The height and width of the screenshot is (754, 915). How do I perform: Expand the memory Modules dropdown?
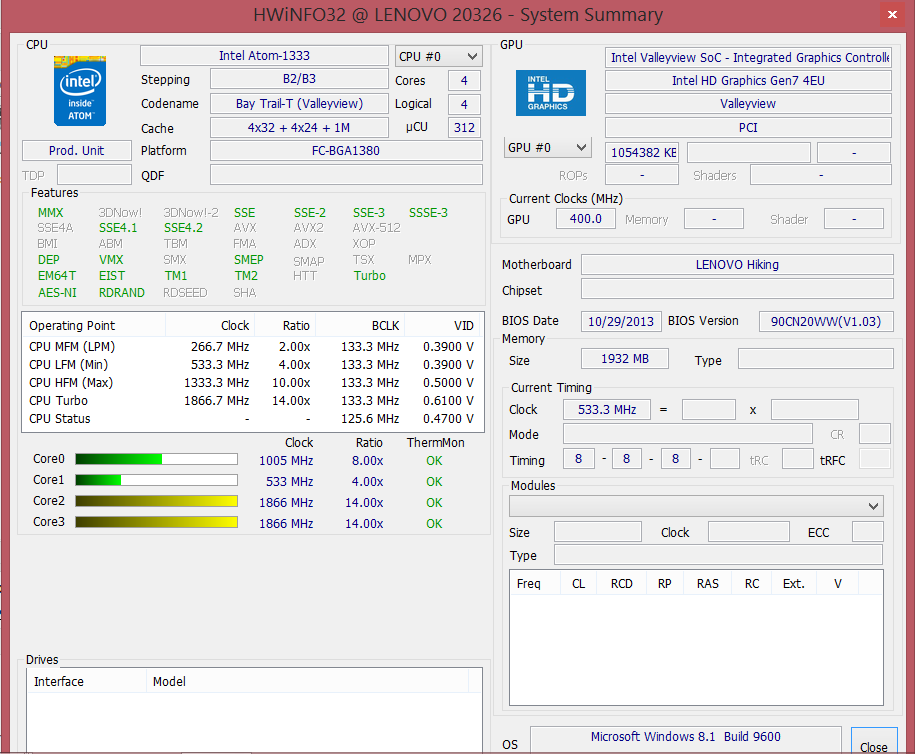pos(696,506)
